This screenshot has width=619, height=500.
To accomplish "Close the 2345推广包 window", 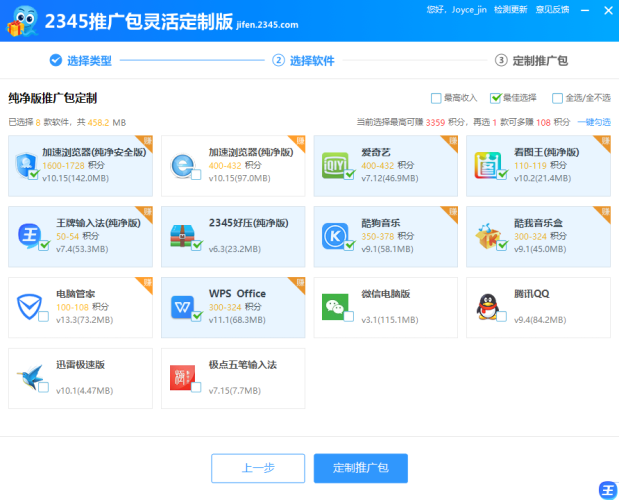I will (608, 10).
